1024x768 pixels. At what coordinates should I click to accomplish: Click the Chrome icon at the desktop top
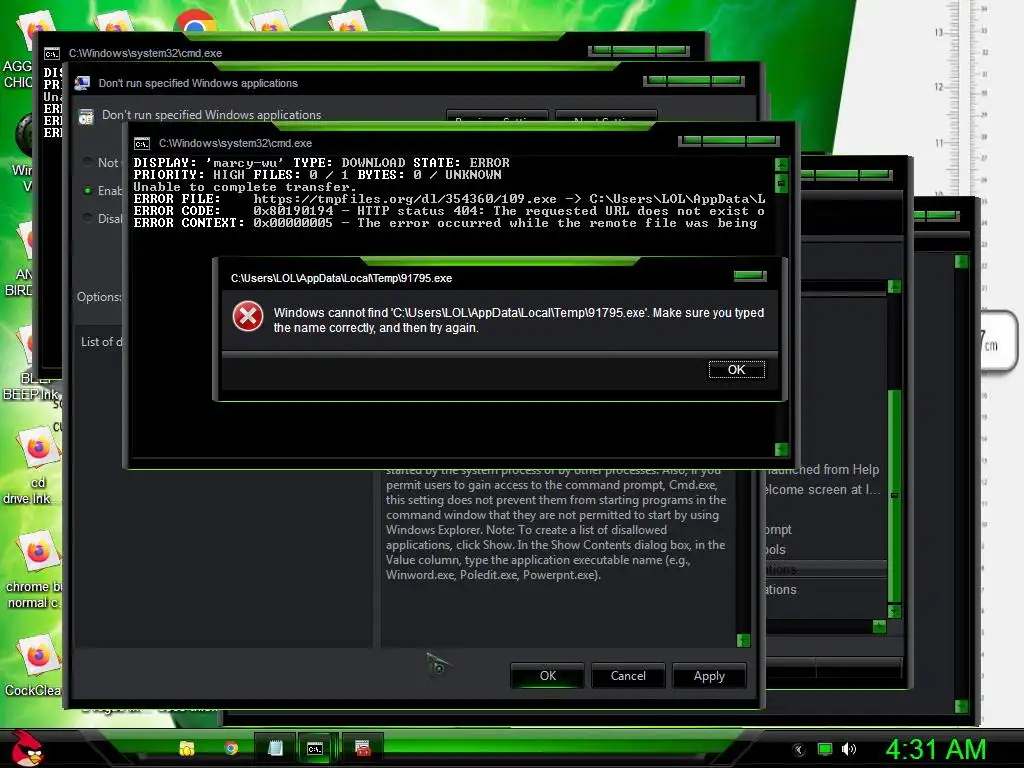coord(195,23)
